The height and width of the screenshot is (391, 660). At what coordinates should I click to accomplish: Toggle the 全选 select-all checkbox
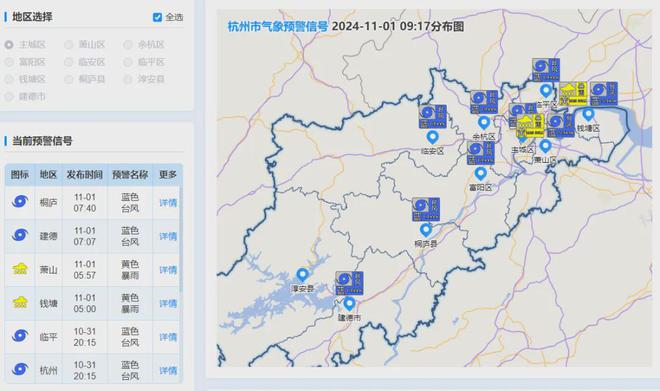(x=157, y=17)
